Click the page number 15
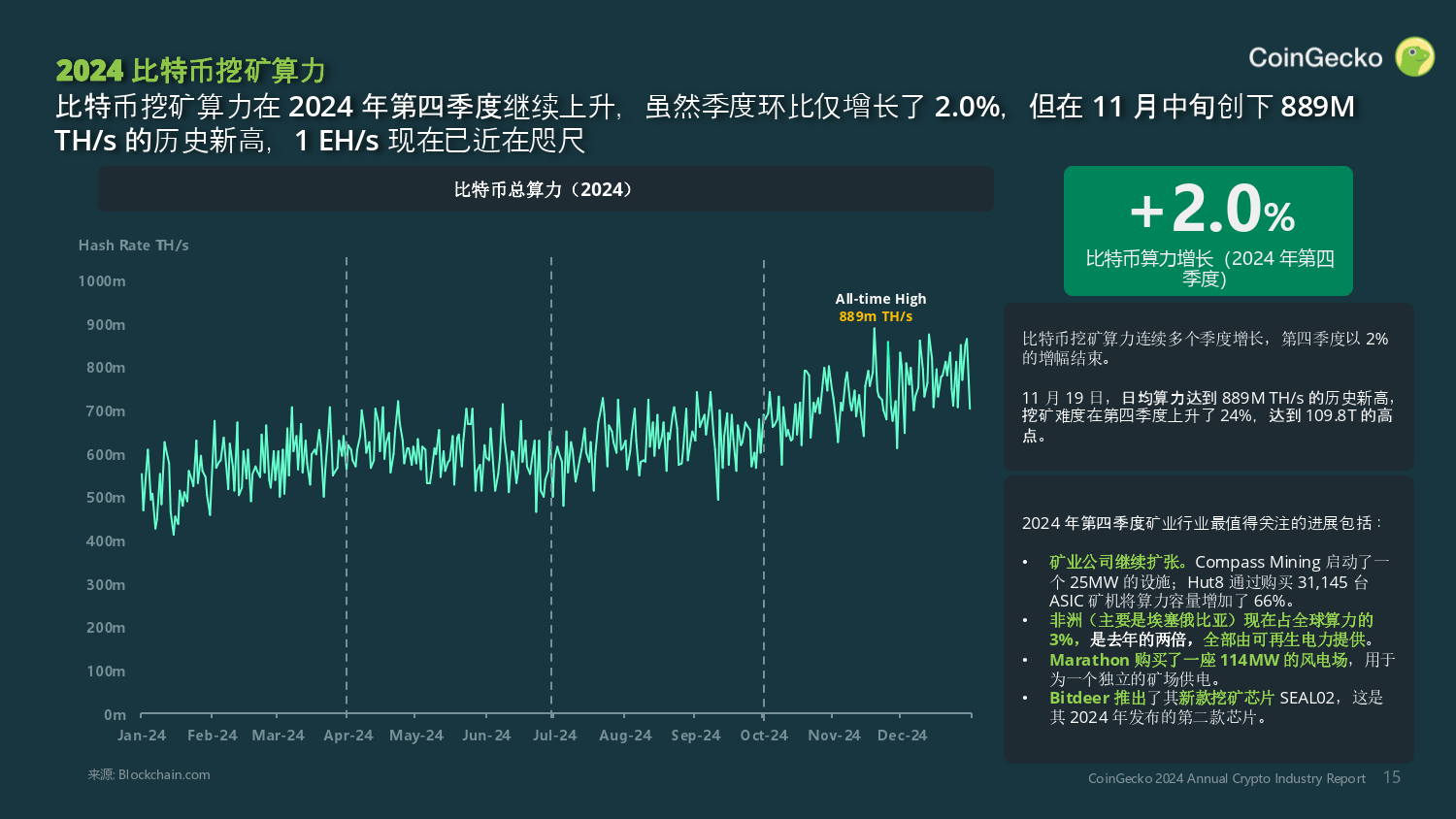 click(x=1391, y=777)
